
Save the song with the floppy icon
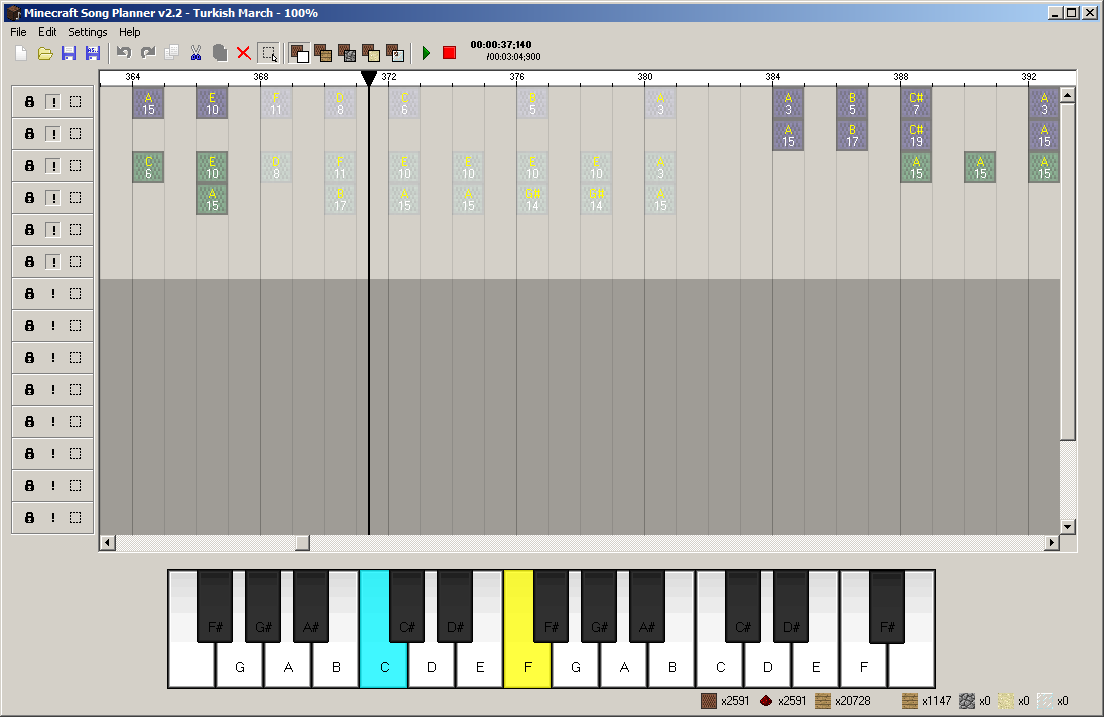[69, 54]
